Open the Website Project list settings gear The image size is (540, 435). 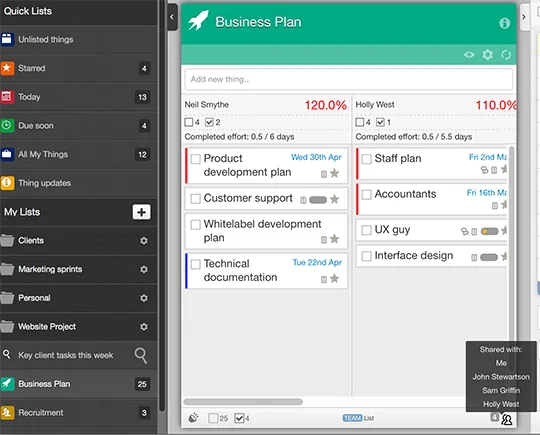click(144, 327)
